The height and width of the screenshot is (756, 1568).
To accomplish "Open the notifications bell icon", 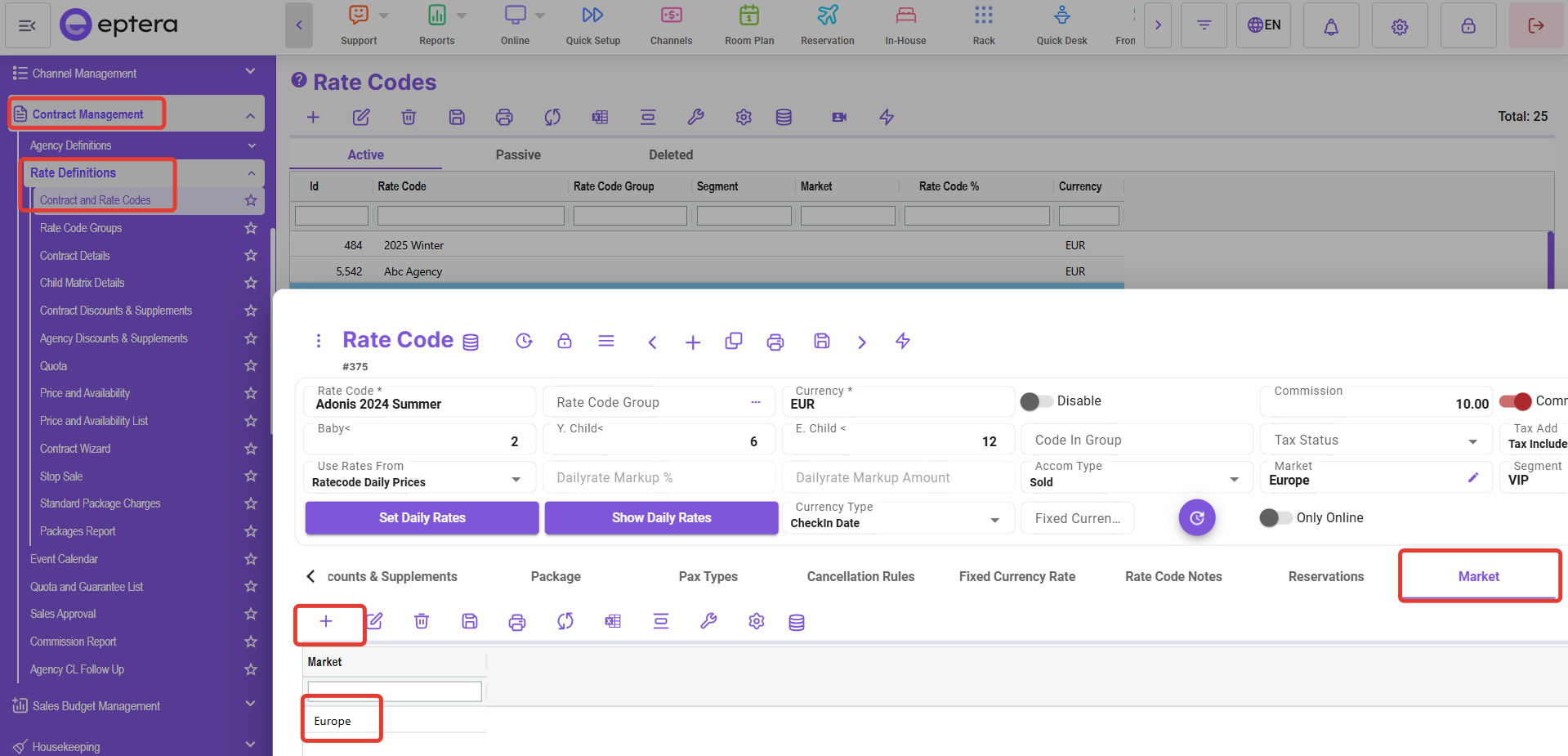I will click(x=1330, y=26).
